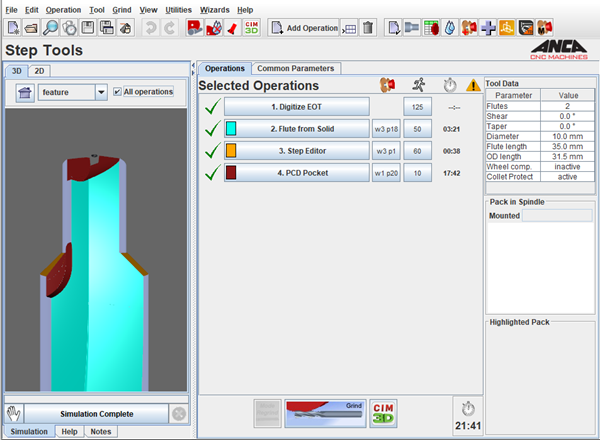This screenshot has width=600, height=440.
Task: Open the w3 p18 wheel selector
Action: [385, 129]
